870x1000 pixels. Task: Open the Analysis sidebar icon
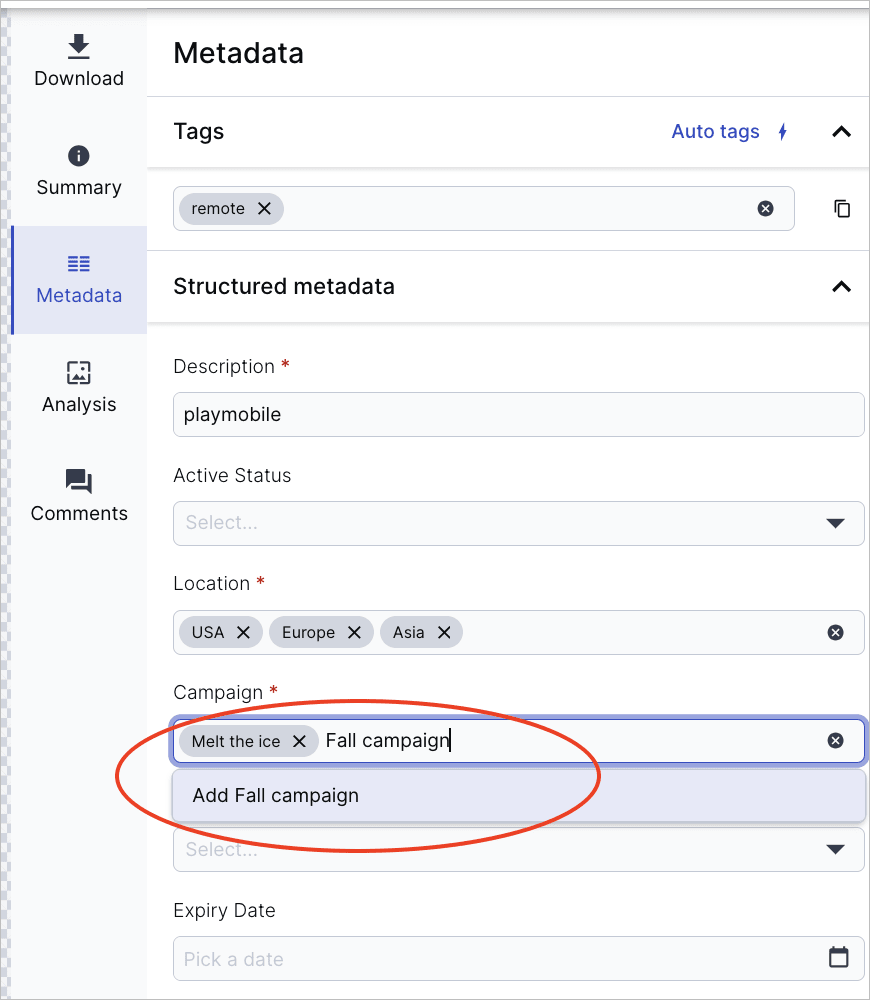pos(78,372)
